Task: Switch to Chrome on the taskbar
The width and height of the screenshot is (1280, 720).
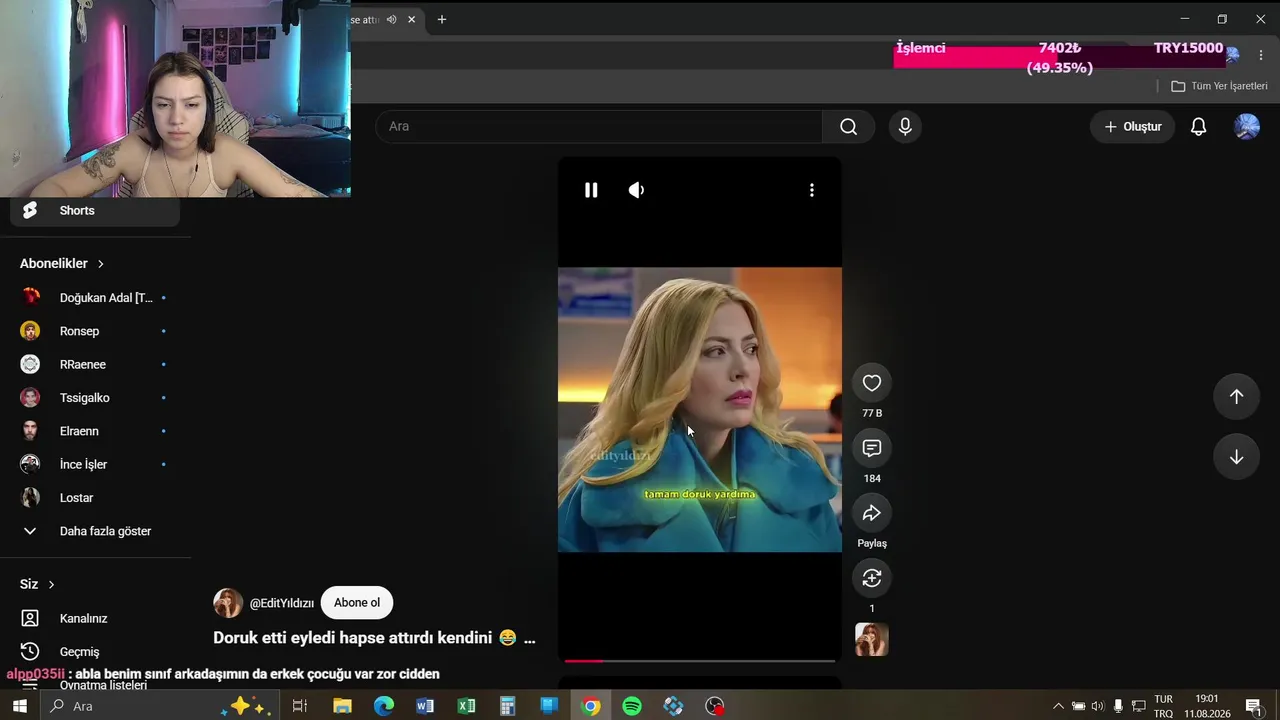Action: [x=591, y=706]
